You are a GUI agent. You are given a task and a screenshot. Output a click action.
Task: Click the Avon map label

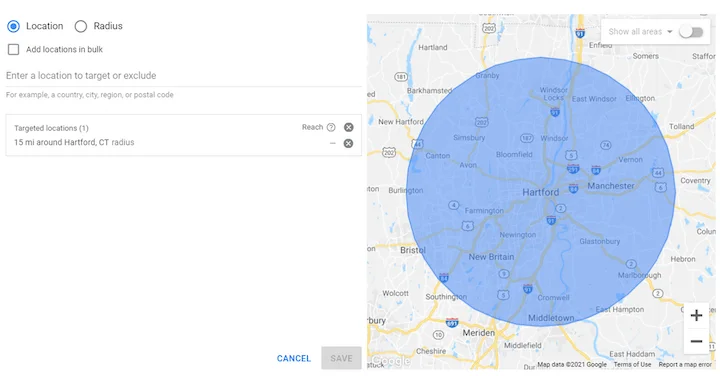(468, 165)
